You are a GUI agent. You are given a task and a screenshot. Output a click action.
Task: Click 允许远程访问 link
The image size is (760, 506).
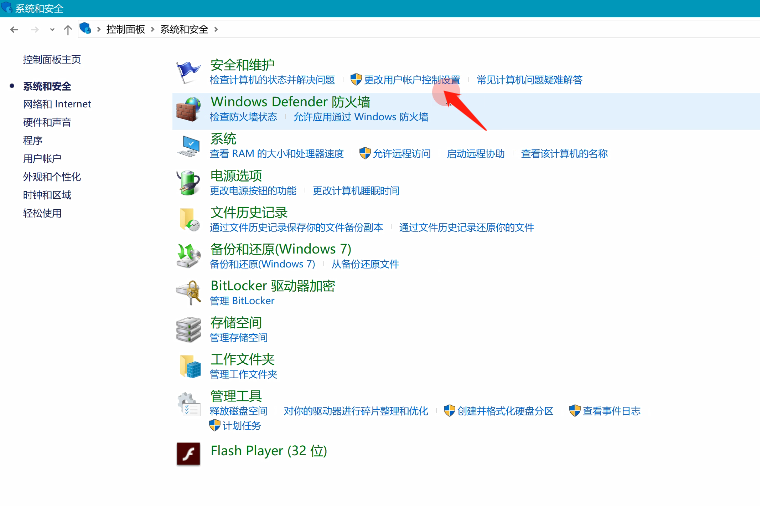pos(401,154)
